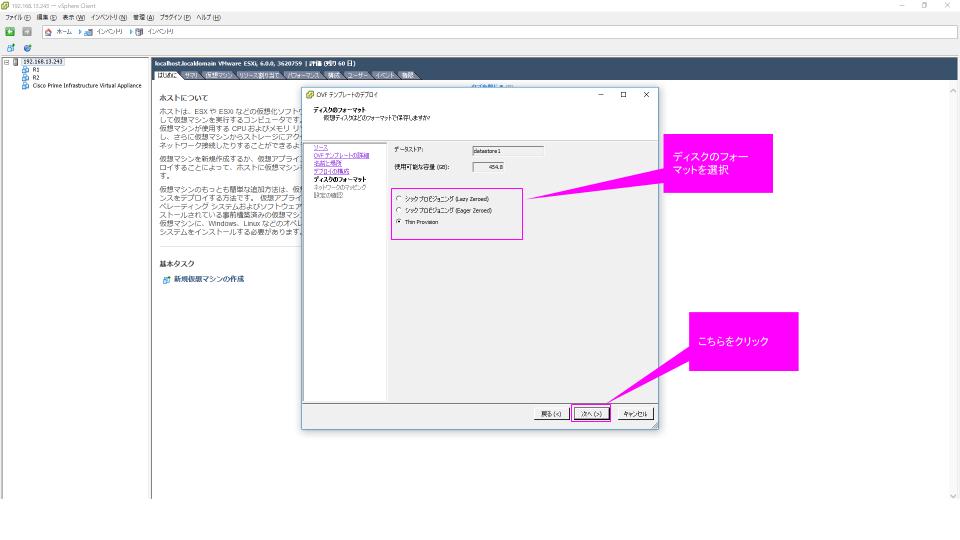Click the first breadcrumb arrow after ホーム

pos(80,32)
